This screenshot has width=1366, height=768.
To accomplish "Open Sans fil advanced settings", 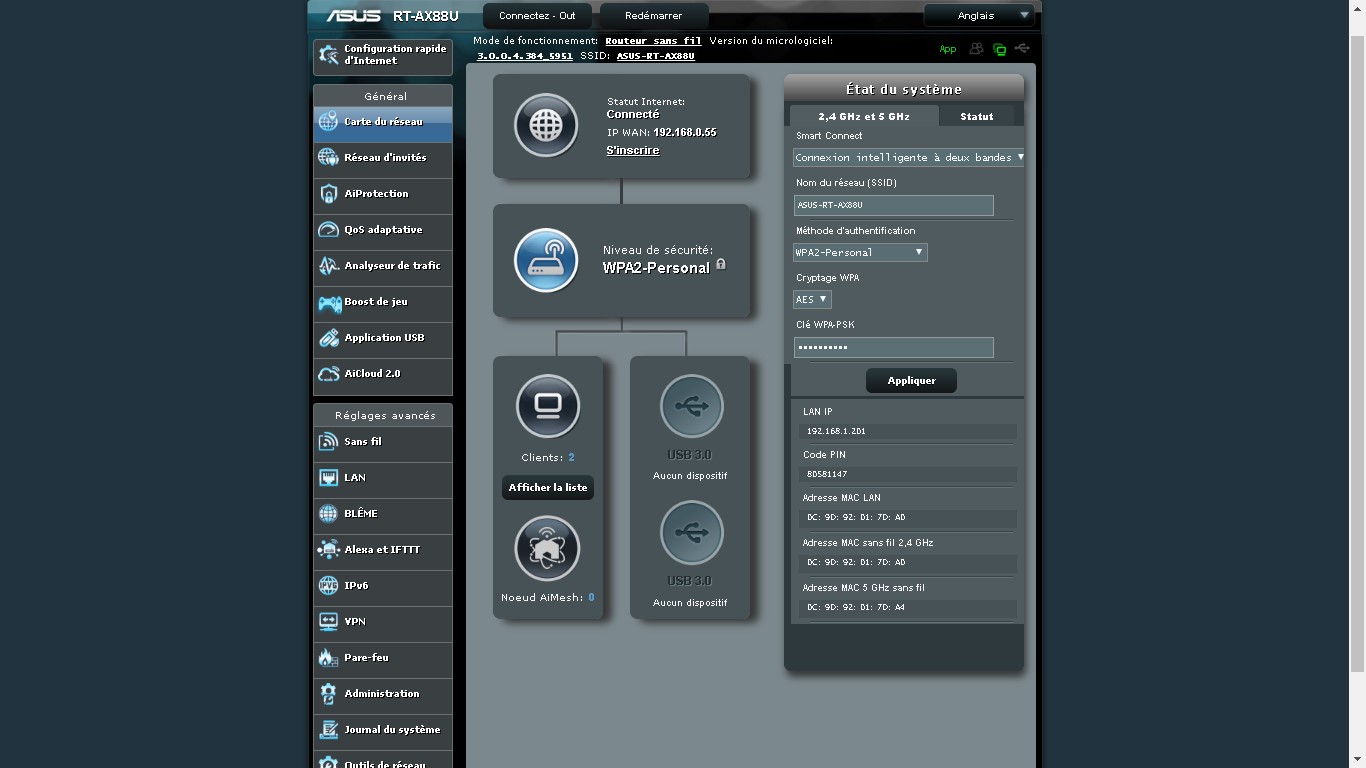I will coord(383,442).
